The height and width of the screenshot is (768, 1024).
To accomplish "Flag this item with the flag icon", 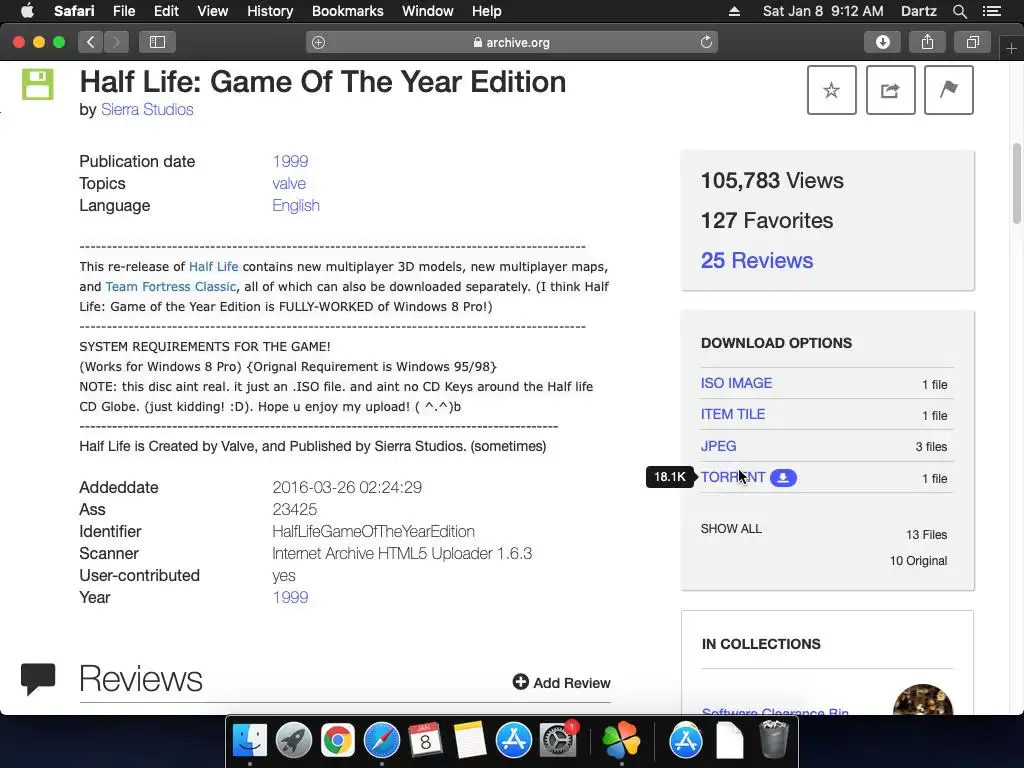I will [x=948, y=90].
